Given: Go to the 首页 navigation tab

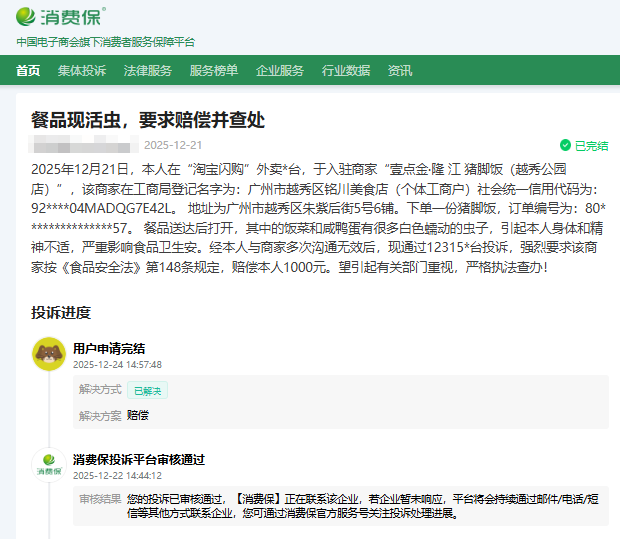Looking at the screenshot, I should pyautogui.click(x=29, y=70).
